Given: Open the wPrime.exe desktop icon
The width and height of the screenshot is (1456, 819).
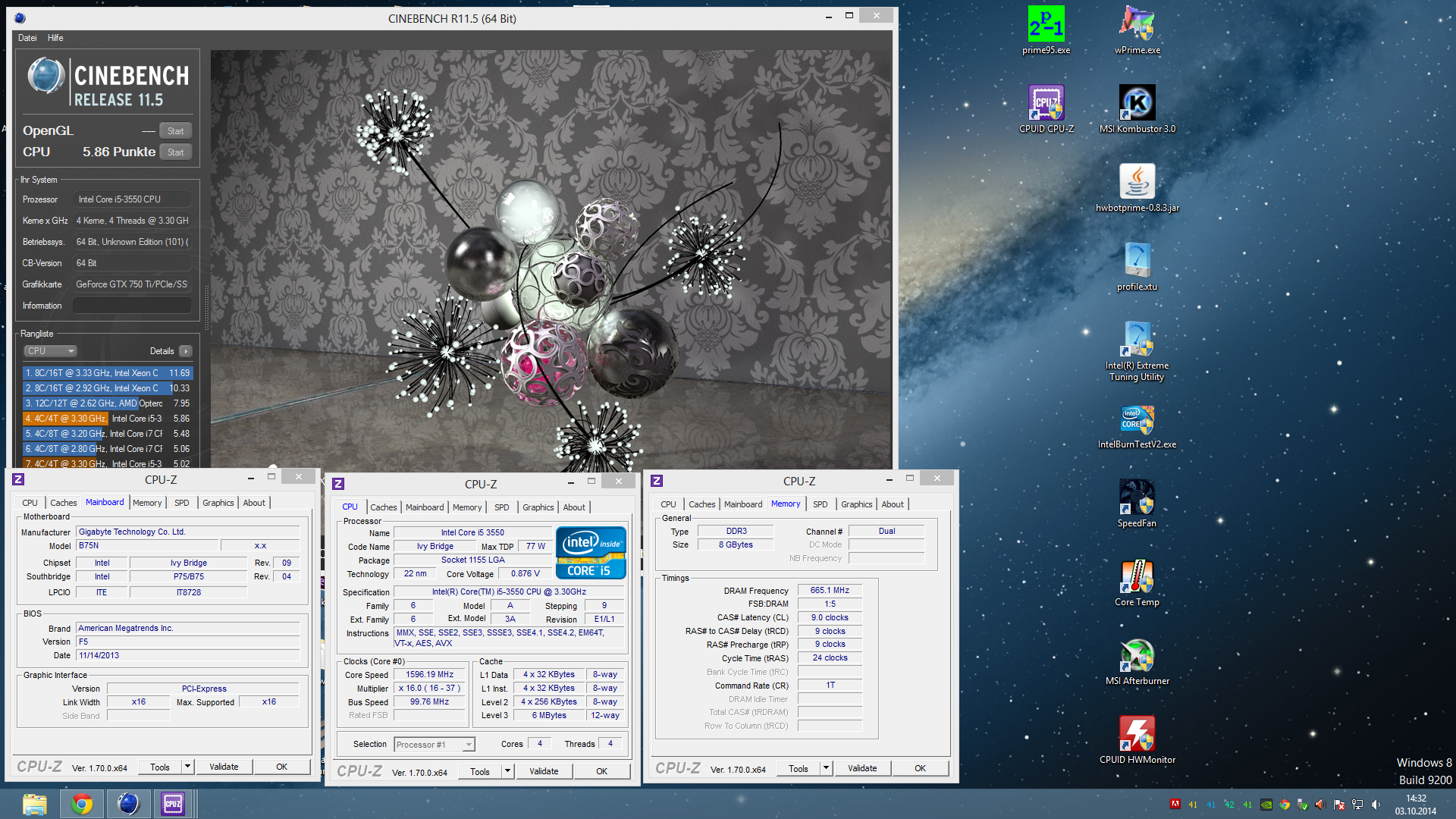Looking at the screenshot, I should click(1137, 30).
